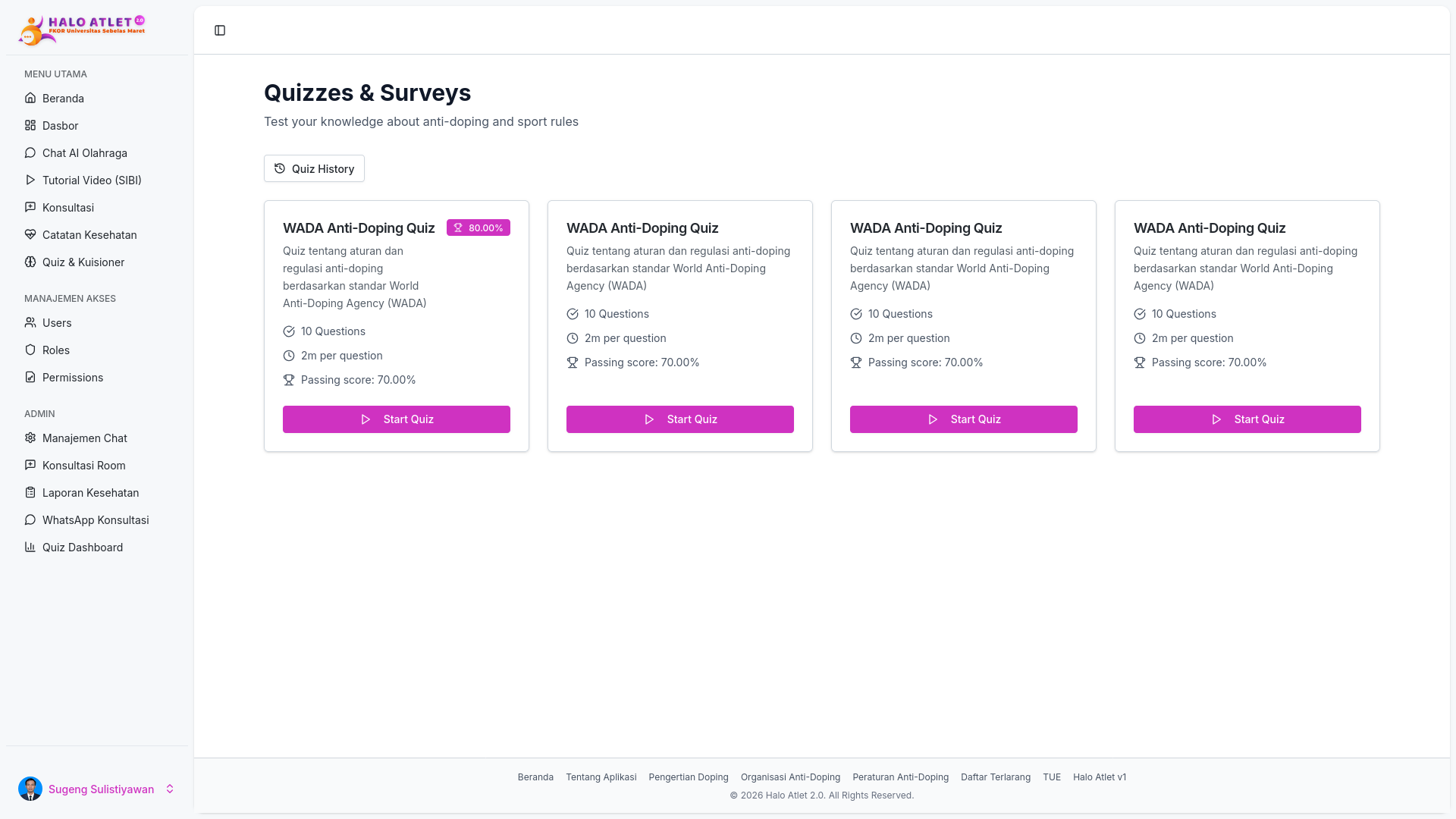Open the Users management page
The height and width of the screenshot is (819, 1456).
97,322
